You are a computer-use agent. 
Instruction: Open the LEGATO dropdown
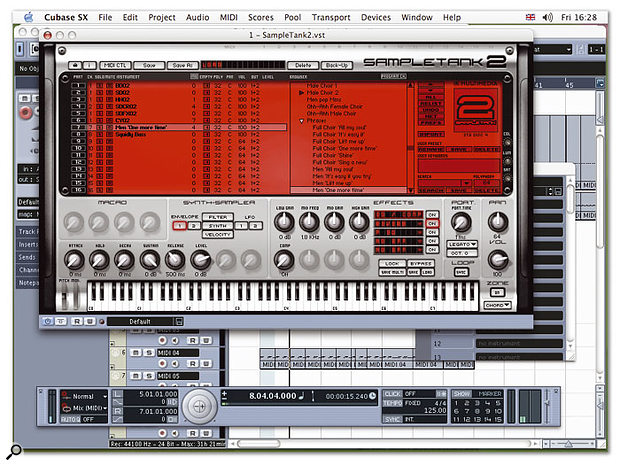[x=461, y=245]
